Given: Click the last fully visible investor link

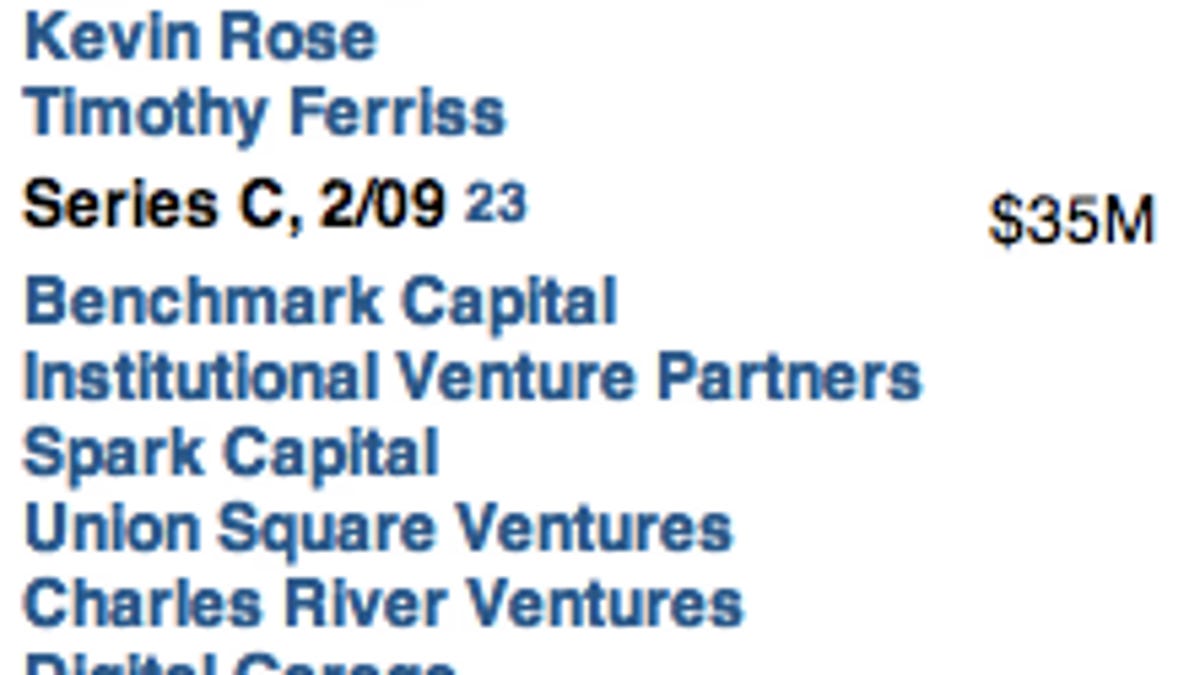Looking at the screenshot, I should click(x=383, y=604).
